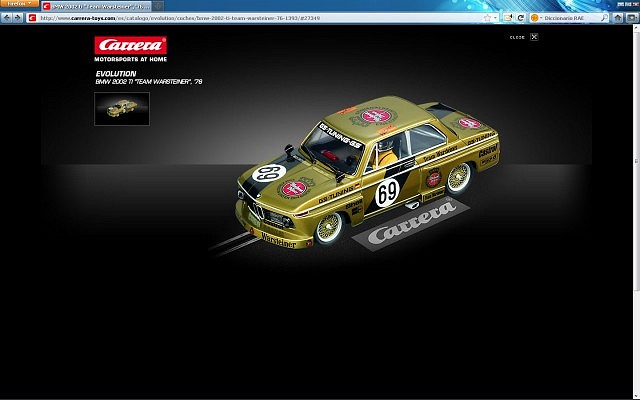Run search with the magnifier icon
This screenshot has height=400, width=640.
point(604,18)
